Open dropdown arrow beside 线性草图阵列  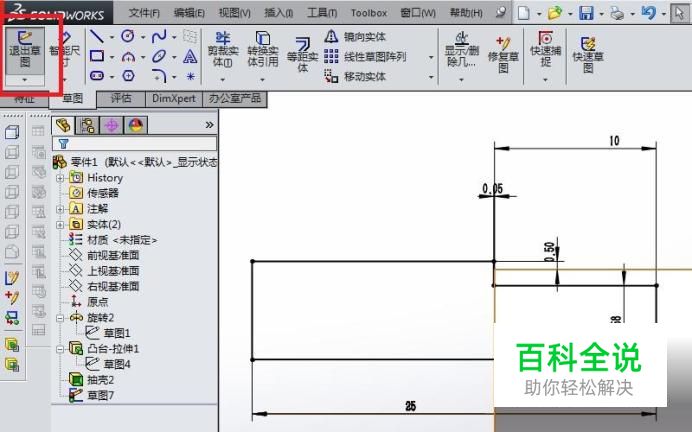(431, 57)
